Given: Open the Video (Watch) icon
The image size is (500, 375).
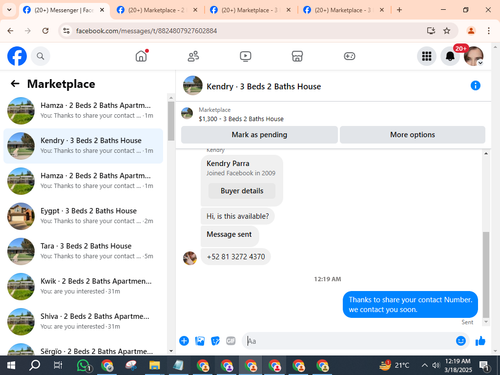Looking at the screenshot, I should [x=245, y=56].
